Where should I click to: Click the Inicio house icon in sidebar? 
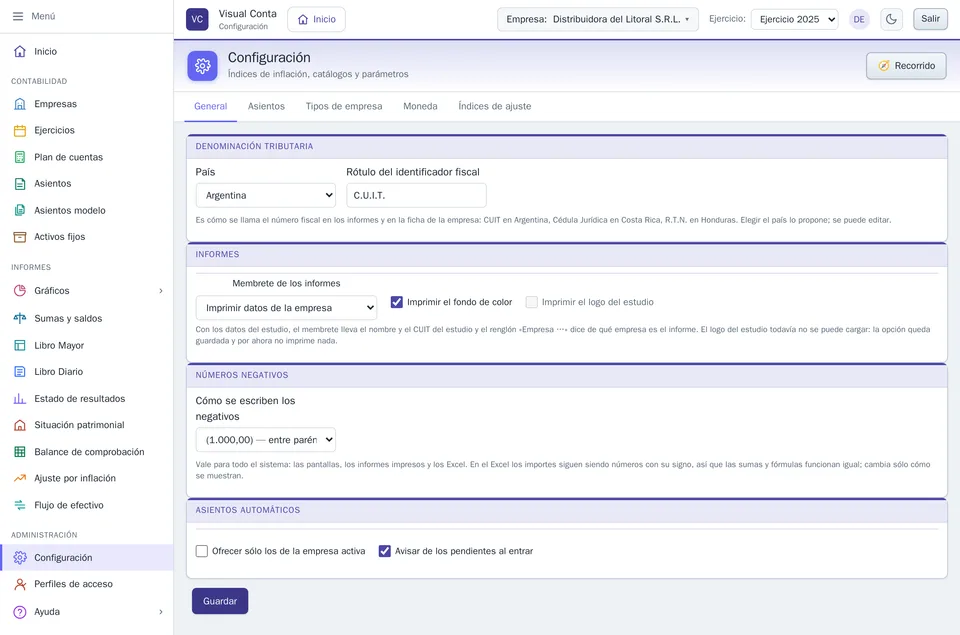point(20,51)
